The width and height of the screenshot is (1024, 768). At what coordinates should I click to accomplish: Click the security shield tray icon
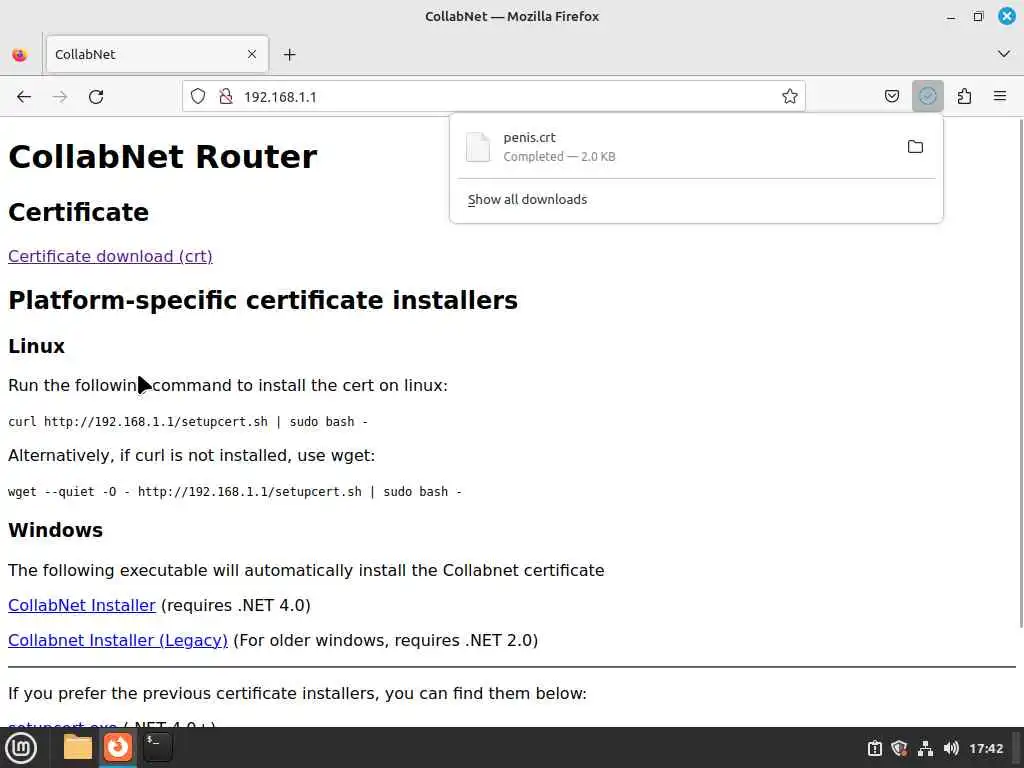point(899,748)
